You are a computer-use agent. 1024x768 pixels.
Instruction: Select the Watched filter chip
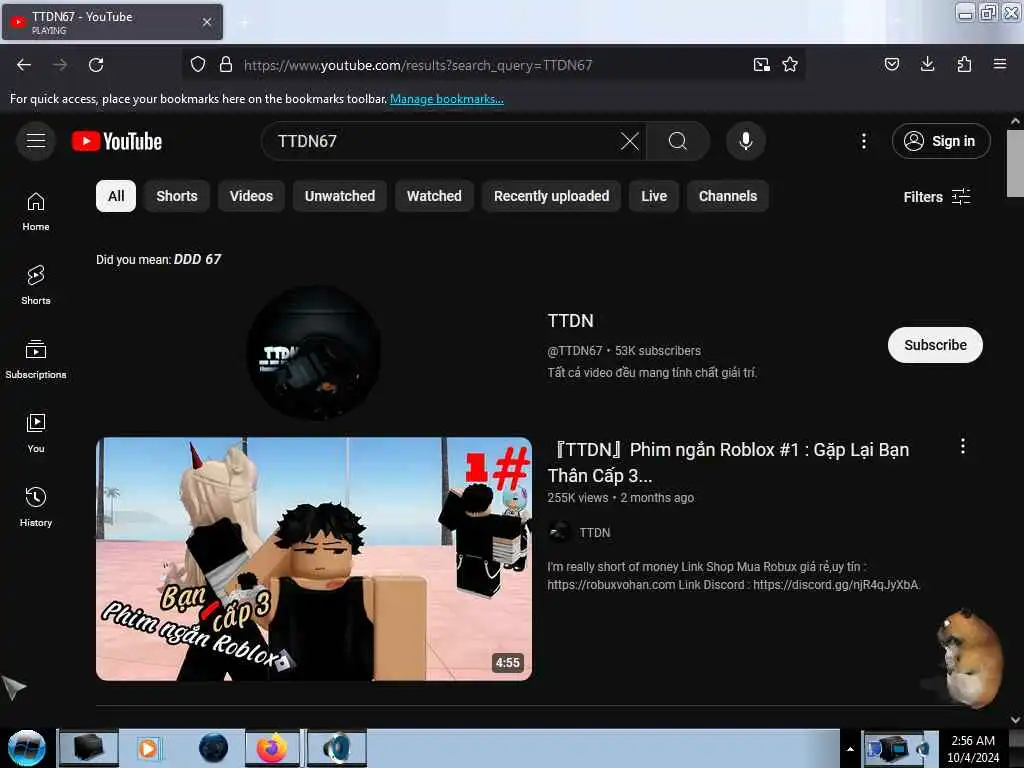(434, 196)
